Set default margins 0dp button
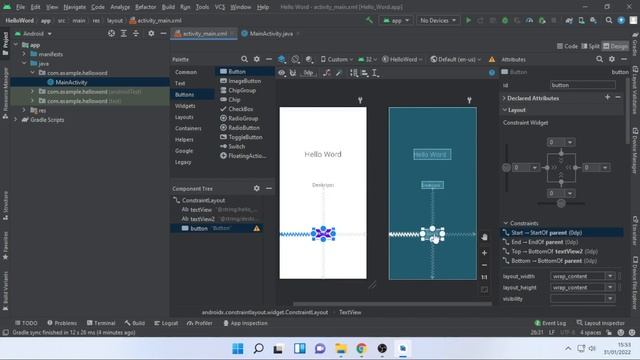This screenshot has height=360, width=640. [x=309, y=73]
